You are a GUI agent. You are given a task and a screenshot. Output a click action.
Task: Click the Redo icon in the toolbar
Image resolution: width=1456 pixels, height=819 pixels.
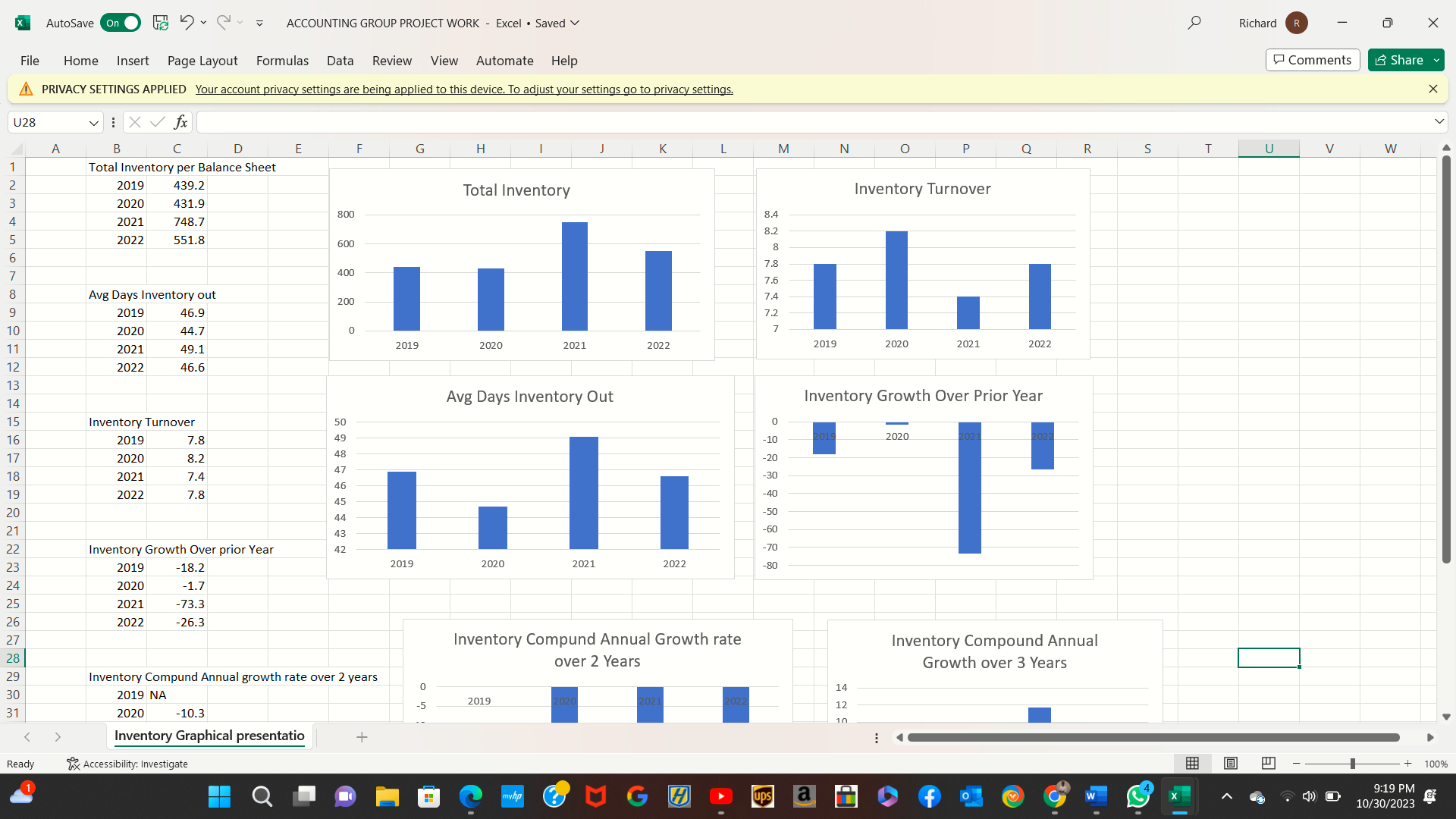click(x=223, y=22)
